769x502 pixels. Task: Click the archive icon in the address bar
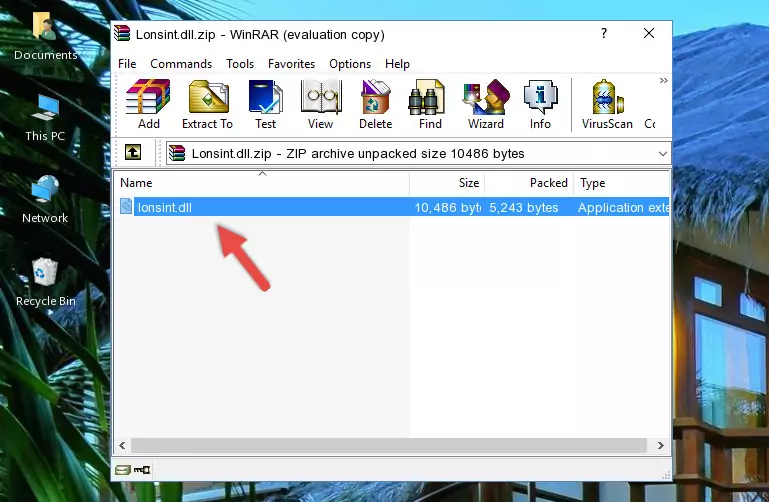pyautogui.click(x=177, y=153)
